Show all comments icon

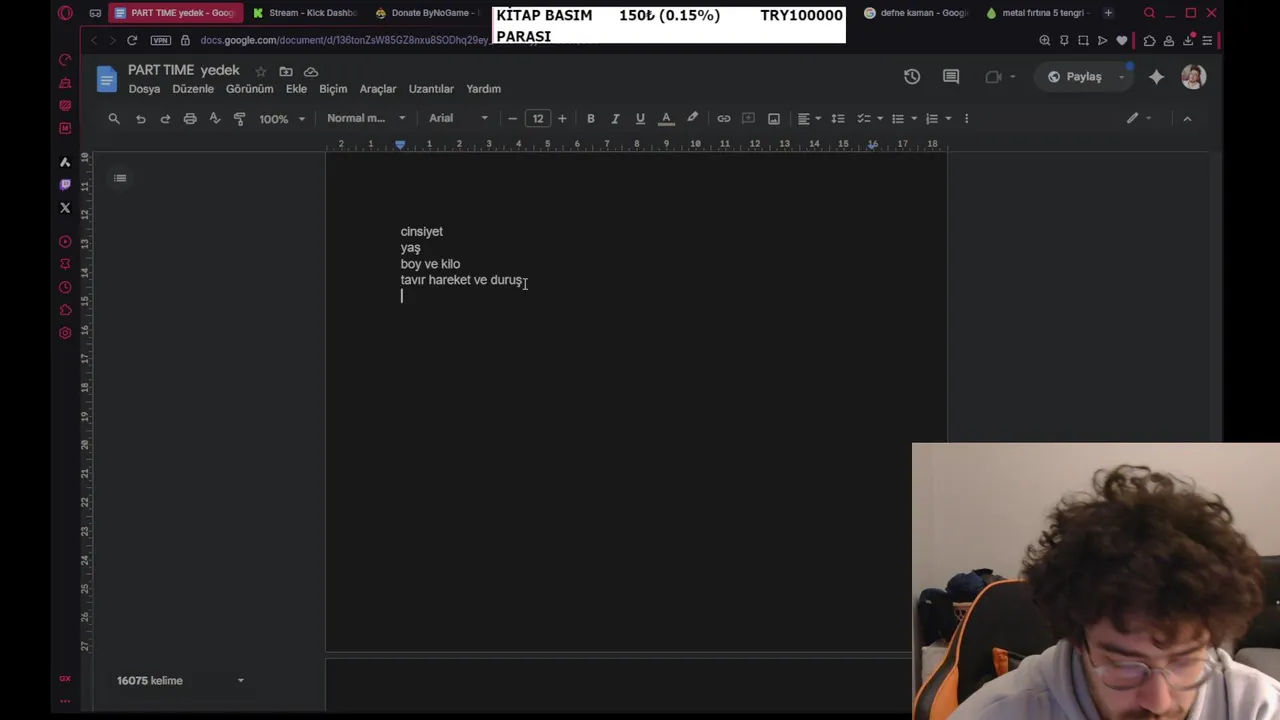[x=951, y=77]
